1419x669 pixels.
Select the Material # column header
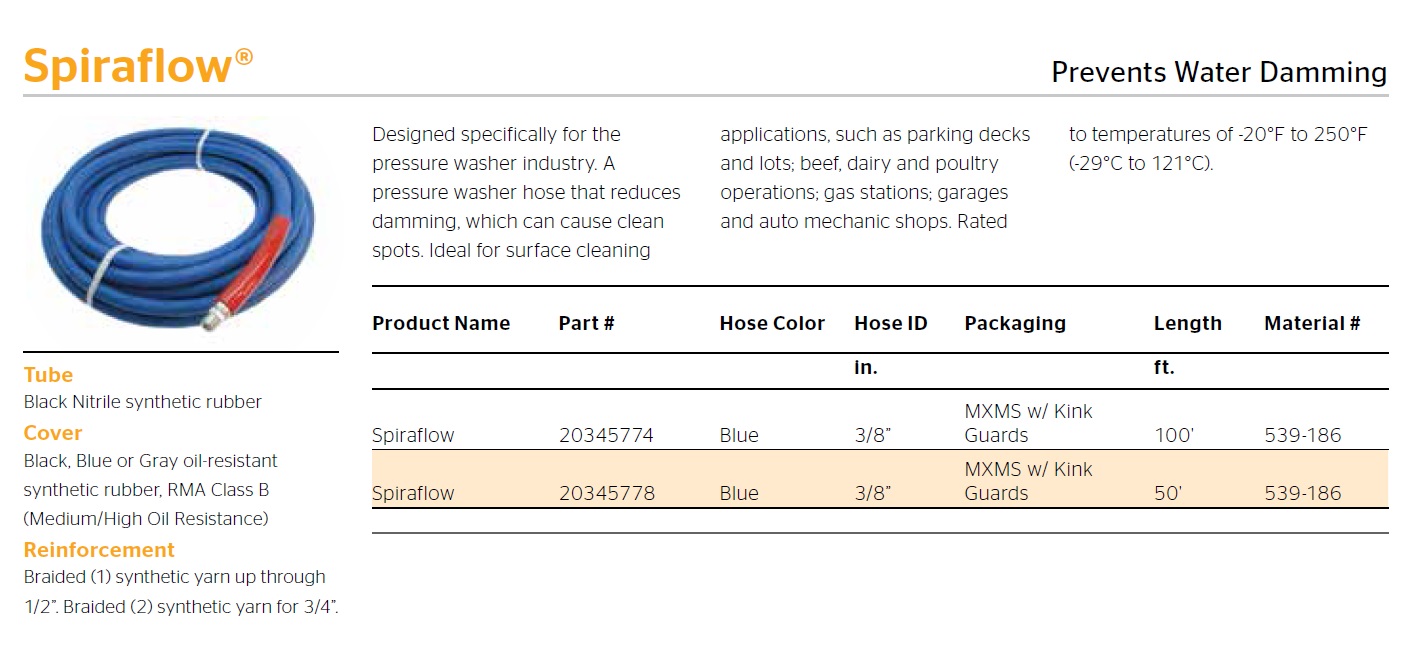pyautogui.click(x=1312, y=323)
